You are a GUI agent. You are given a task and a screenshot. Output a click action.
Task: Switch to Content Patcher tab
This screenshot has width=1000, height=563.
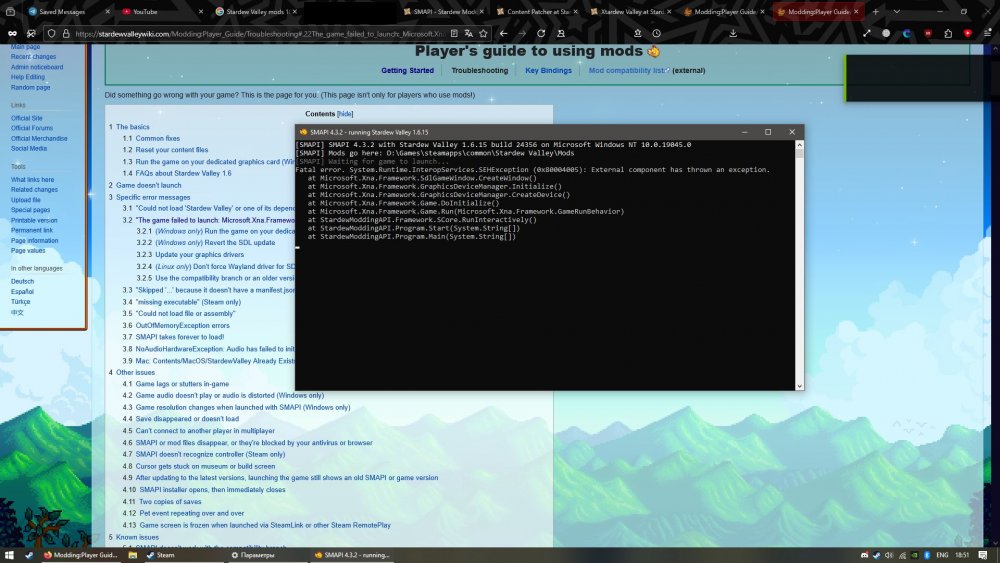(536, 11)
